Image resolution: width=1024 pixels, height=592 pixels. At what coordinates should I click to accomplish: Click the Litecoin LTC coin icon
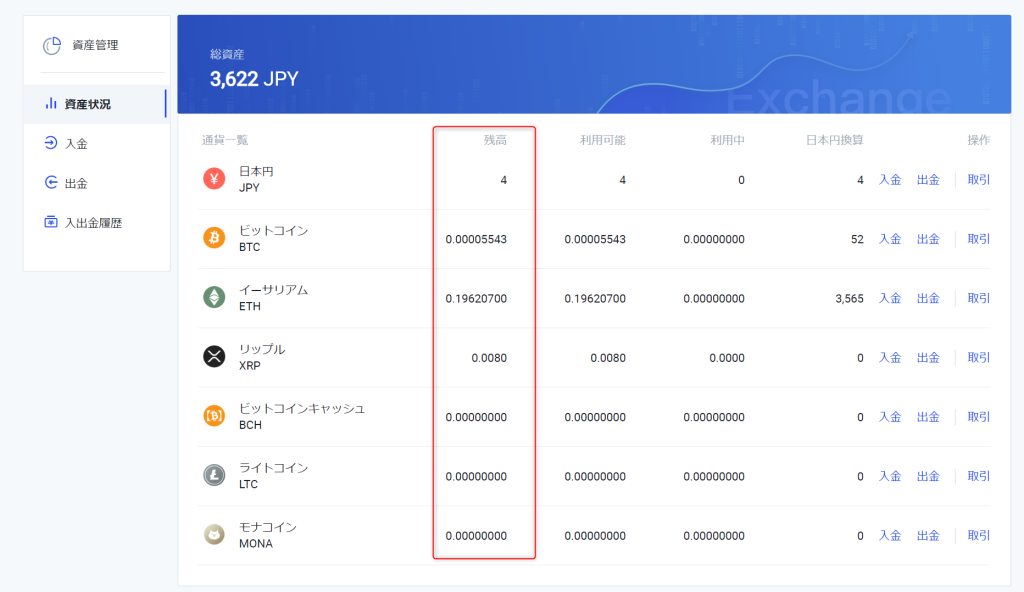pyautogui.click(x=214, y=476)
